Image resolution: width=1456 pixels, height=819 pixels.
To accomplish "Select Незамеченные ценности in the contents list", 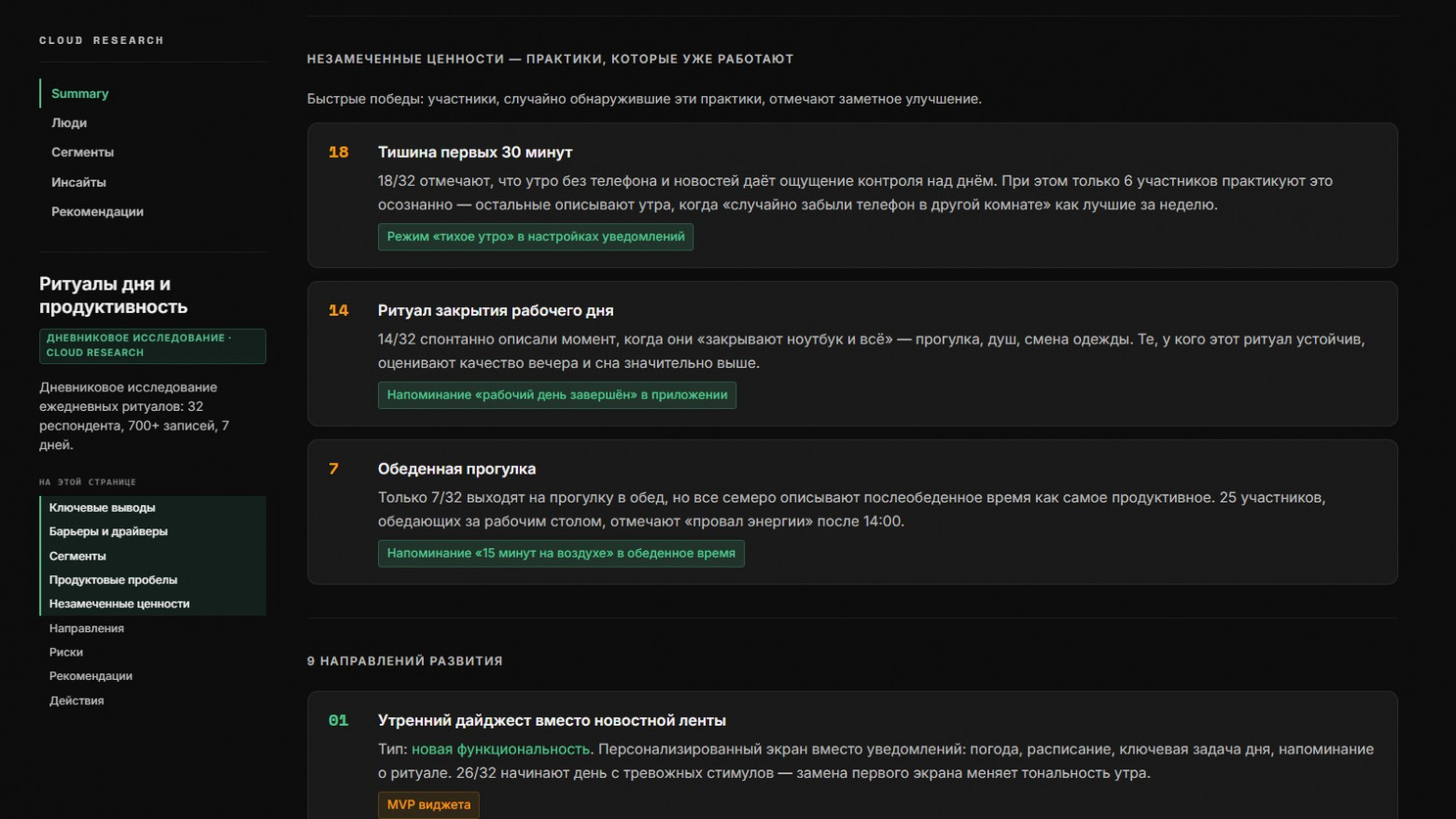I will click(119, 604).
